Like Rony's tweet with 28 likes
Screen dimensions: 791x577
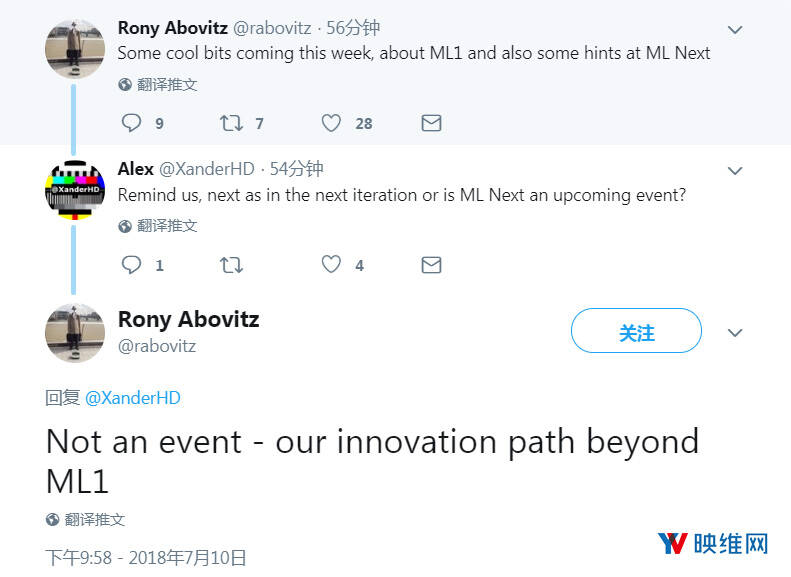pyautogui.click(x=332, y=123)
